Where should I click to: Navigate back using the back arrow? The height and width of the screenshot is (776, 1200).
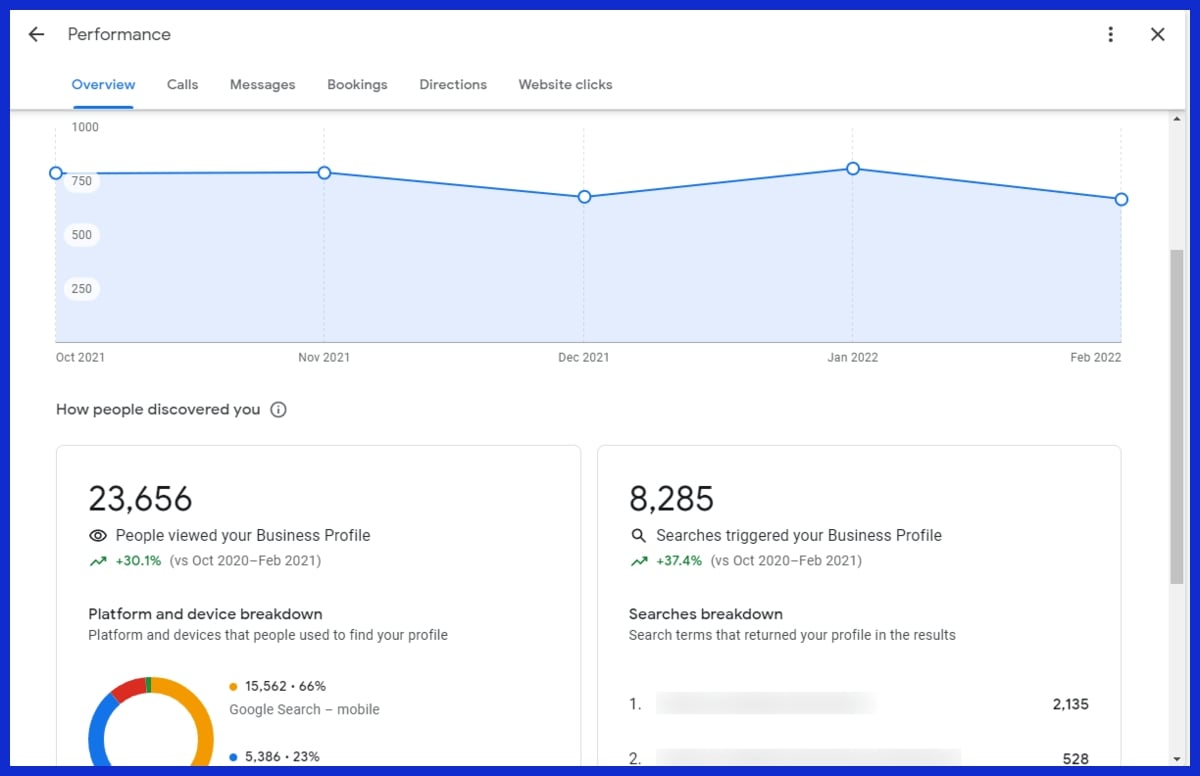pos(36,33)
